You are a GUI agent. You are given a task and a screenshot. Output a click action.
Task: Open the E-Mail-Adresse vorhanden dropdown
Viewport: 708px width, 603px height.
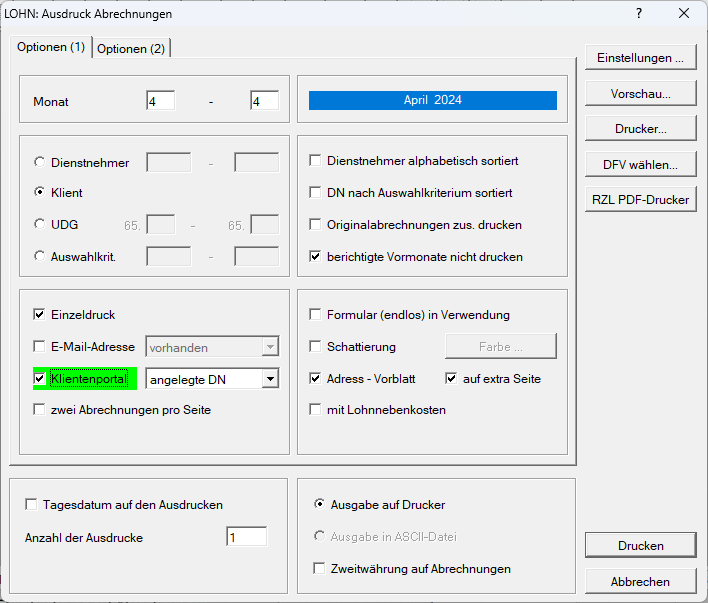pyautogui.click(x=269, y=347)
